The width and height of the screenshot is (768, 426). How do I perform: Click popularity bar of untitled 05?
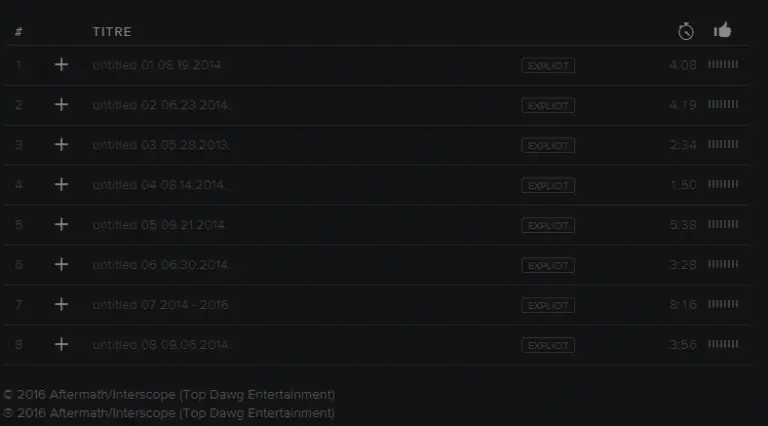(x=723, y=224)
